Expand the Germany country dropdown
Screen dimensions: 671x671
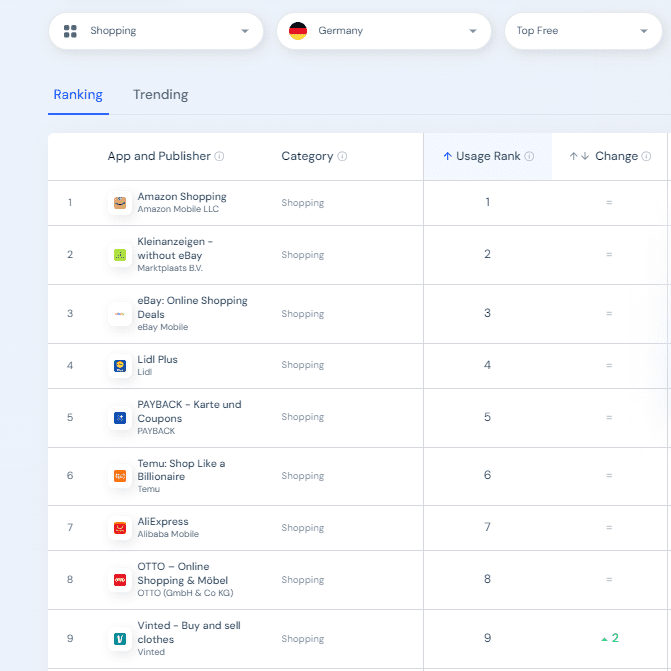click(x=384, y=31)
